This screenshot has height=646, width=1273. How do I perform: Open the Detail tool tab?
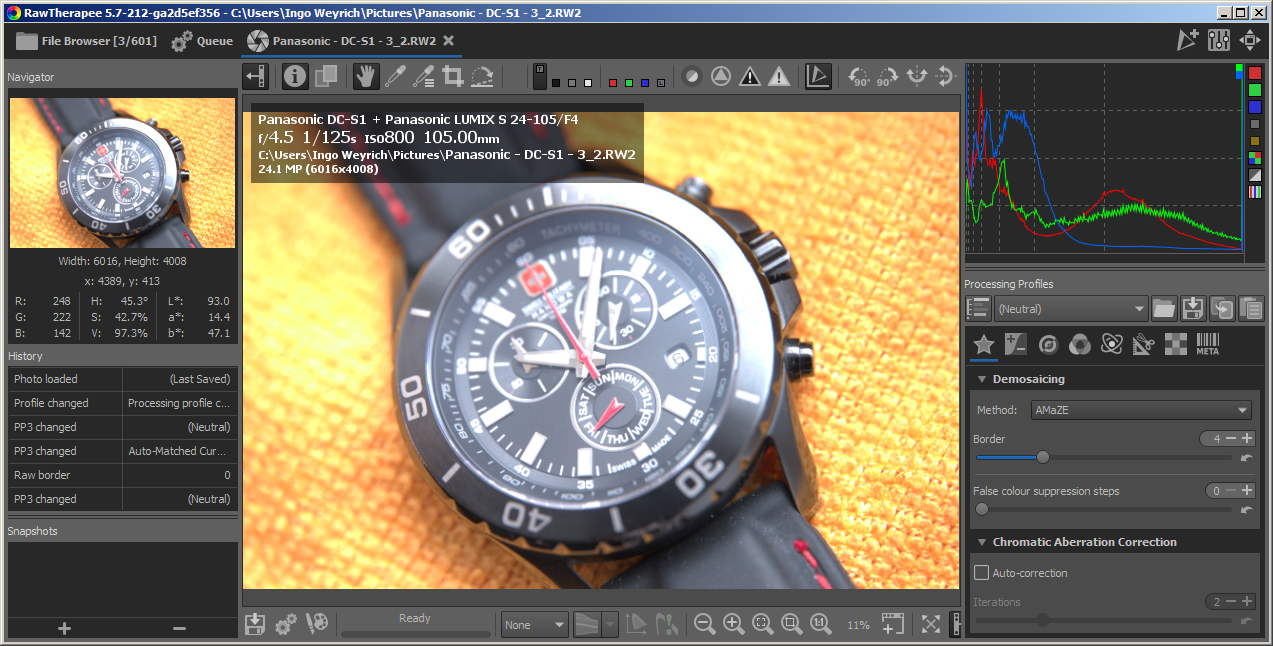click(1048, 345)
